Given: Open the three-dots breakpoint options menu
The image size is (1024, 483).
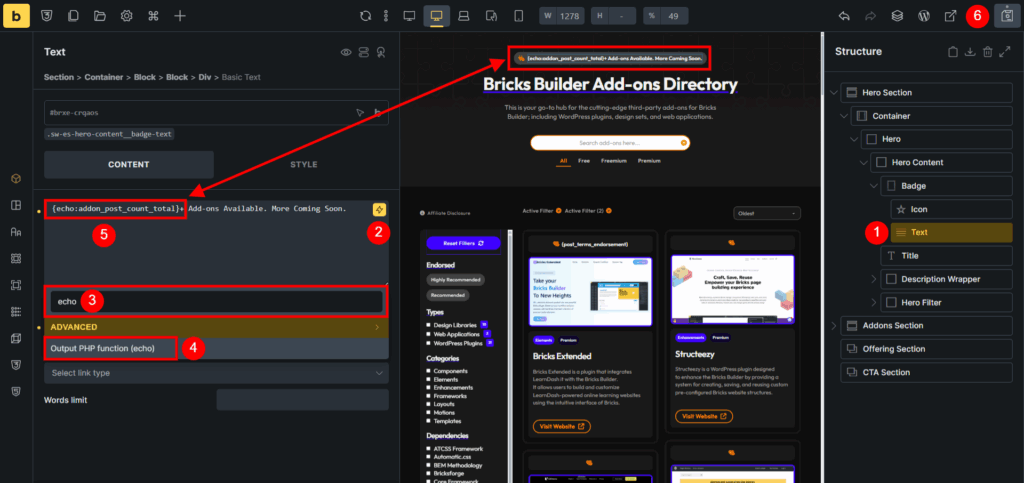Looking at the screenshot, I should point(386,16).
